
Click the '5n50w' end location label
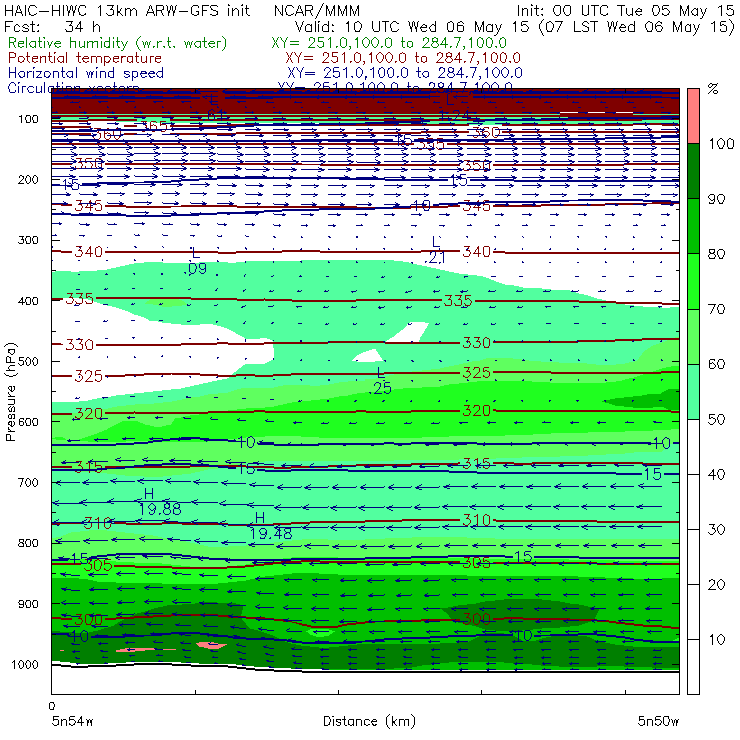pyautogui.click(x=658, y=721)
